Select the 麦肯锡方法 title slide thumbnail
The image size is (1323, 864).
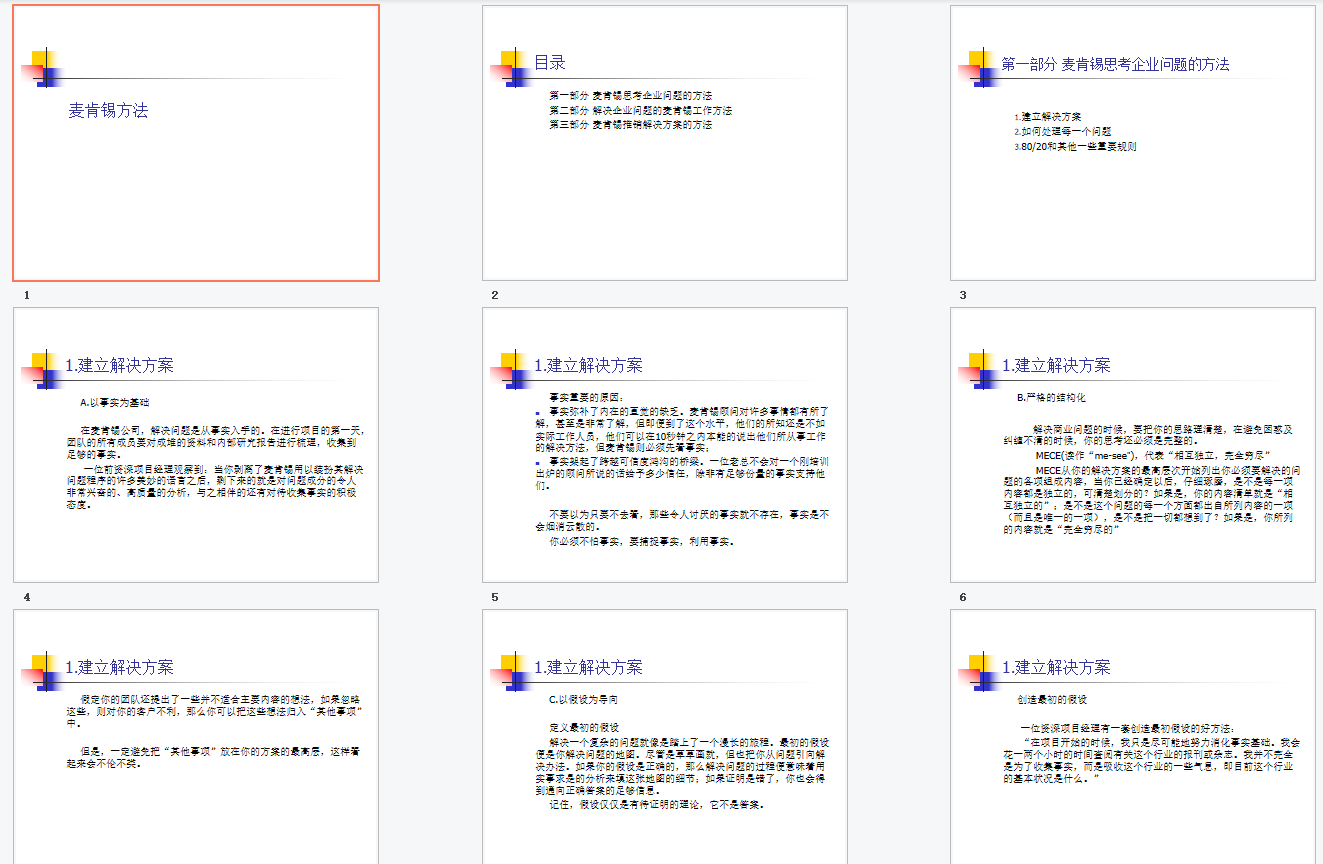196,143
